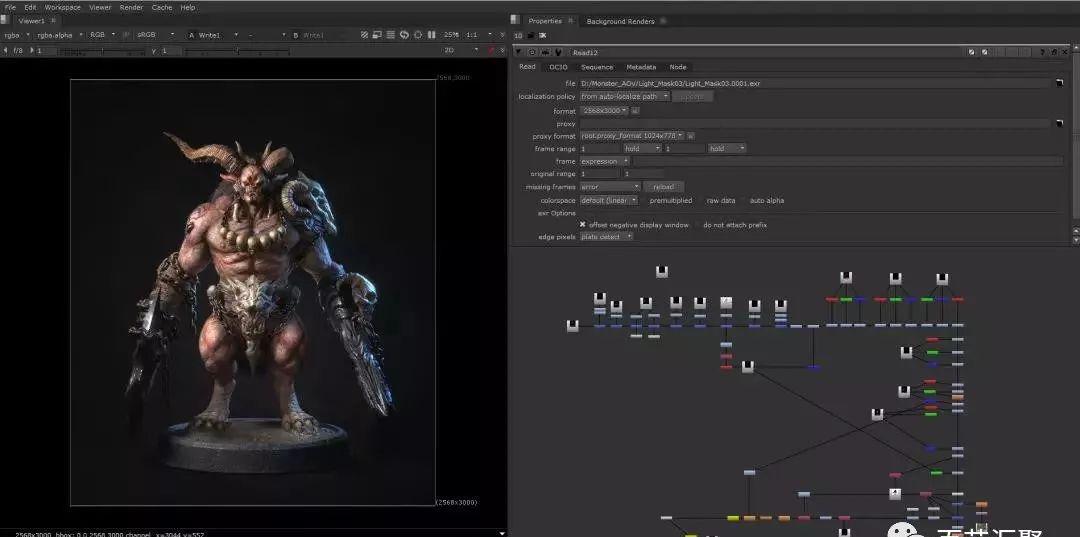
Task: Switch to the Node tab in Read12
Action: [678, 67]
